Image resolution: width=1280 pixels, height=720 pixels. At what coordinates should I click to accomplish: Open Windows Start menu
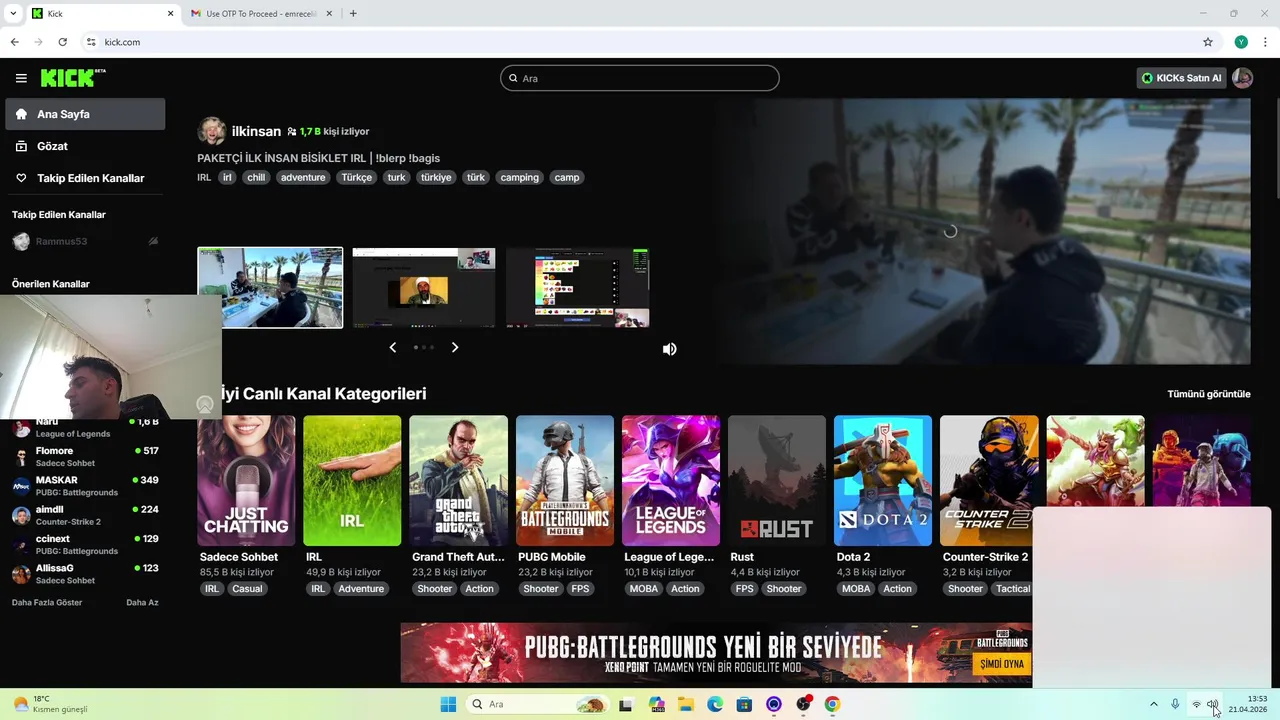(x=448, y=704)
